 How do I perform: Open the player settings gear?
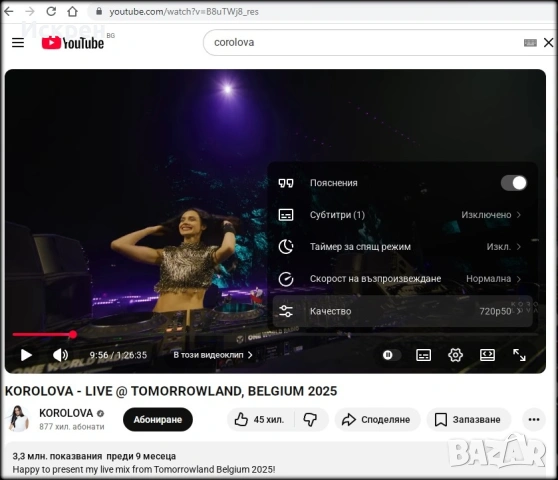[455, 355]
